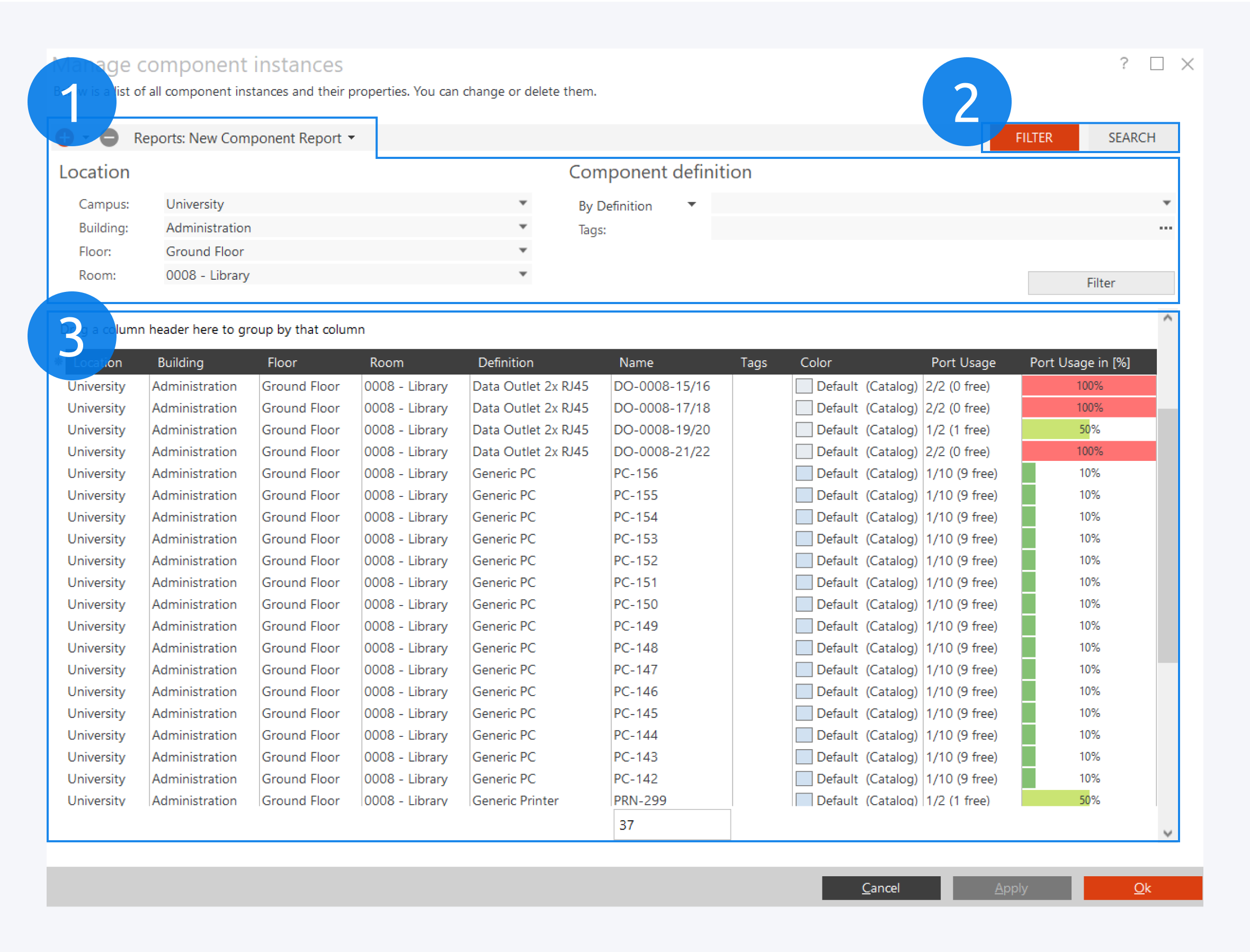This screenshot has width=1250, height=952.
Task: Click the Tags browse ellipsis button
Action: pos(1165,228)
